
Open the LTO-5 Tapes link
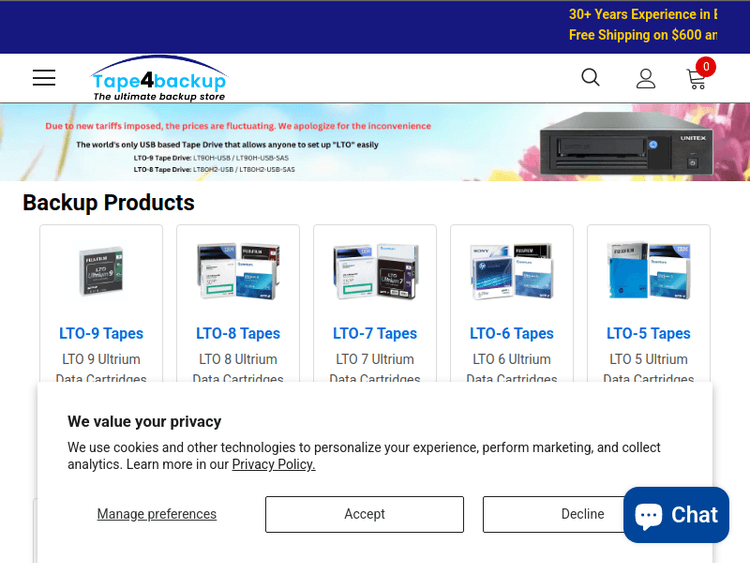[x=648, y=333]
